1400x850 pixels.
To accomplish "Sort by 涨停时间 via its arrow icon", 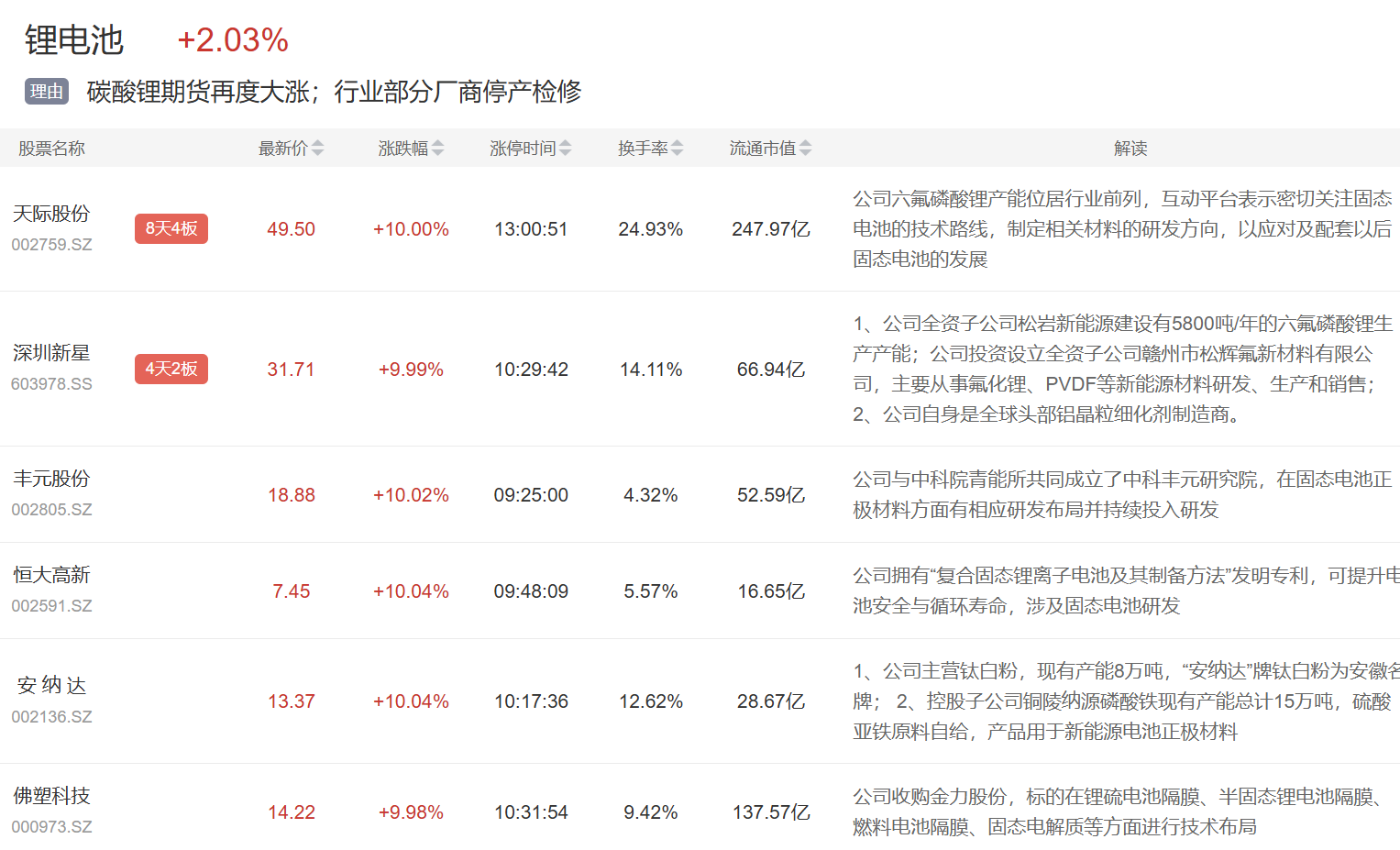I will (565, 149).
